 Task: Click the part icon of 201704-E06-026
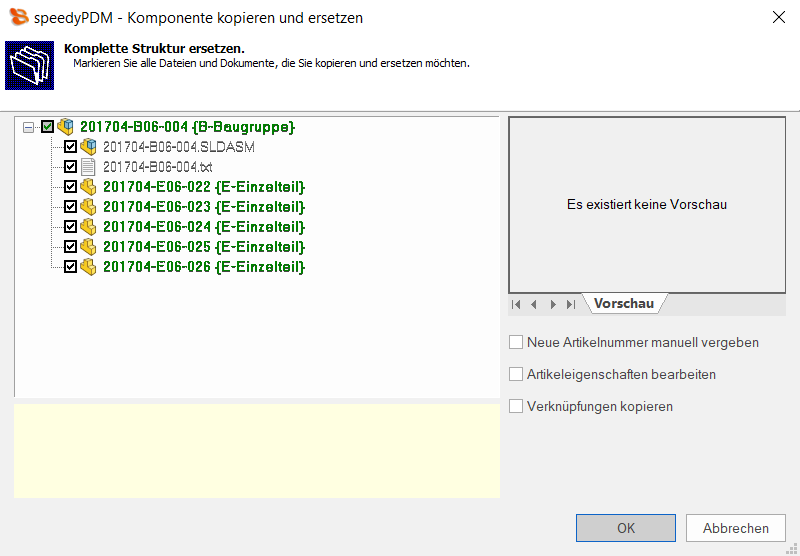point(88,267)
